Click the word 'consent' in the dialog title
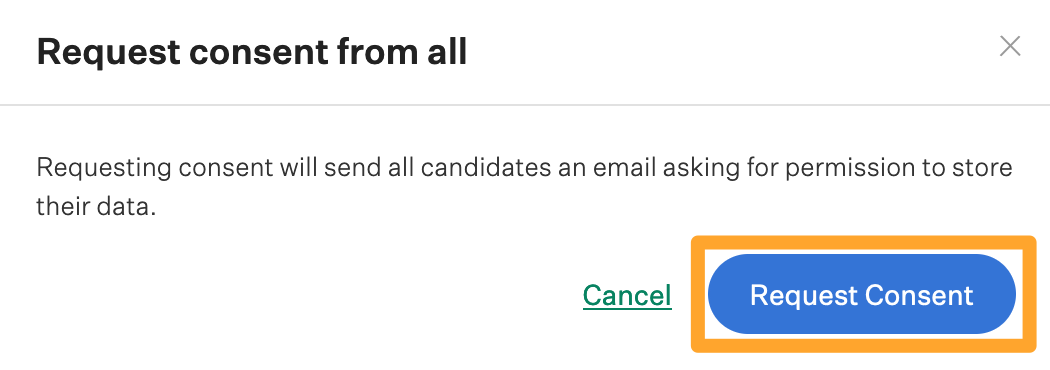Screen dimensions: 1050x370 point(256,52)
